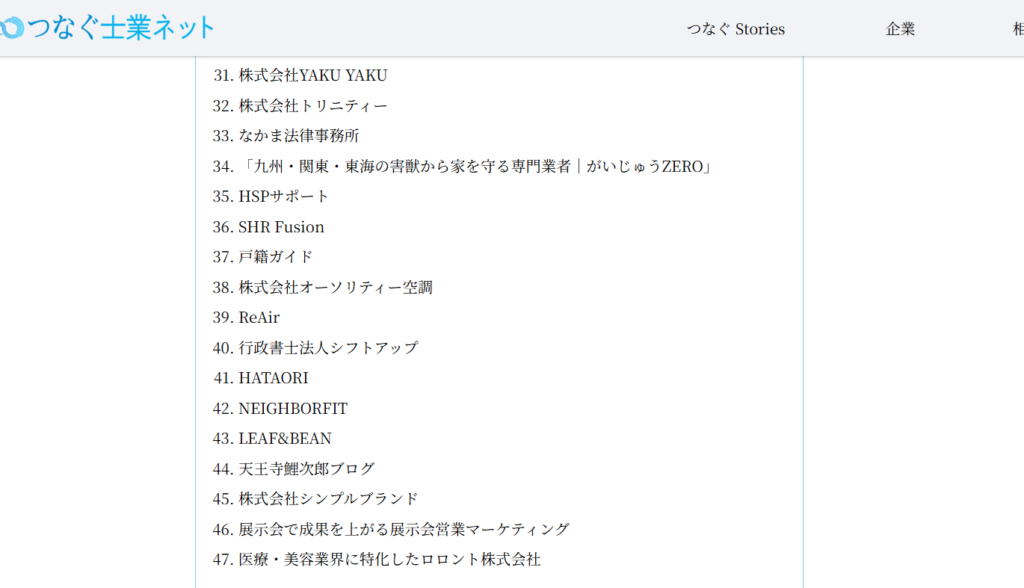Screen dimensions: 1024x588
Task: Visit the 天王寺鯉次郎ブログ link
Action: [306, 468]
